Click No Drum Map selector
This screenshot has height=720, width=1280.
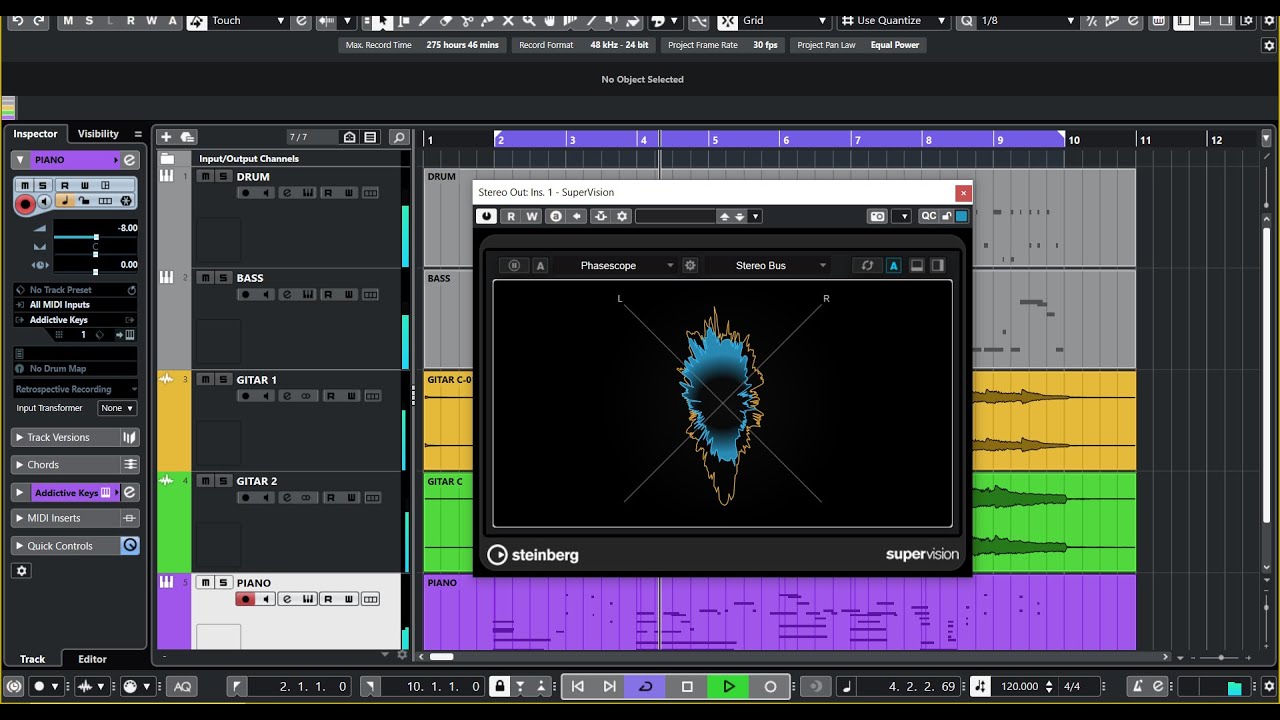point(75,369)
